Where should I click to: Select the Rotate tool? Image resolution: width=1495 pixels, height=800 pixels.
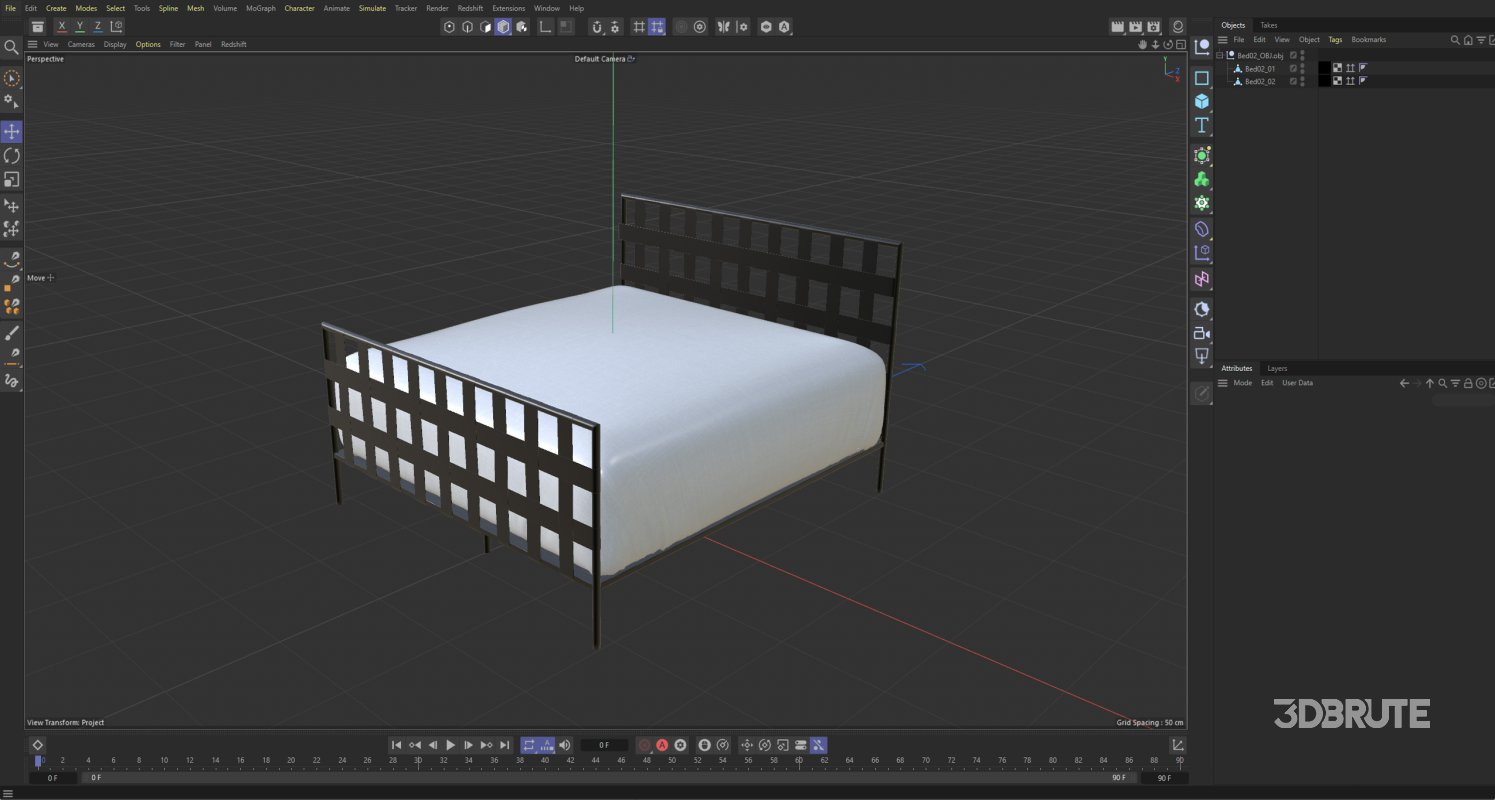coord(12,156)
